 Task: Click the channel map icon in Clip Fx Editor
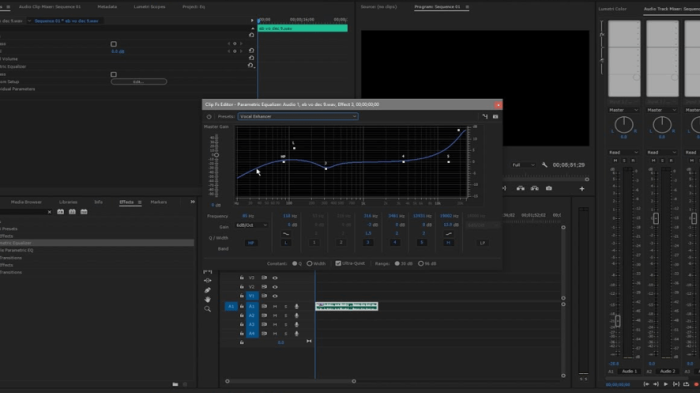tap(485, 117)
